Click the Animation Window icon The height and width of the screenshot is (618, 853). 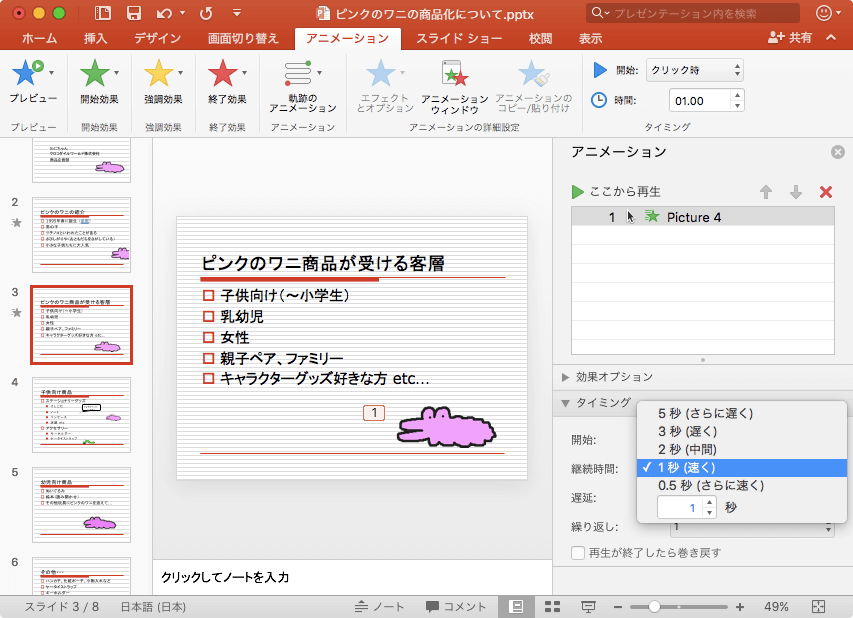(x=454, y=73)
